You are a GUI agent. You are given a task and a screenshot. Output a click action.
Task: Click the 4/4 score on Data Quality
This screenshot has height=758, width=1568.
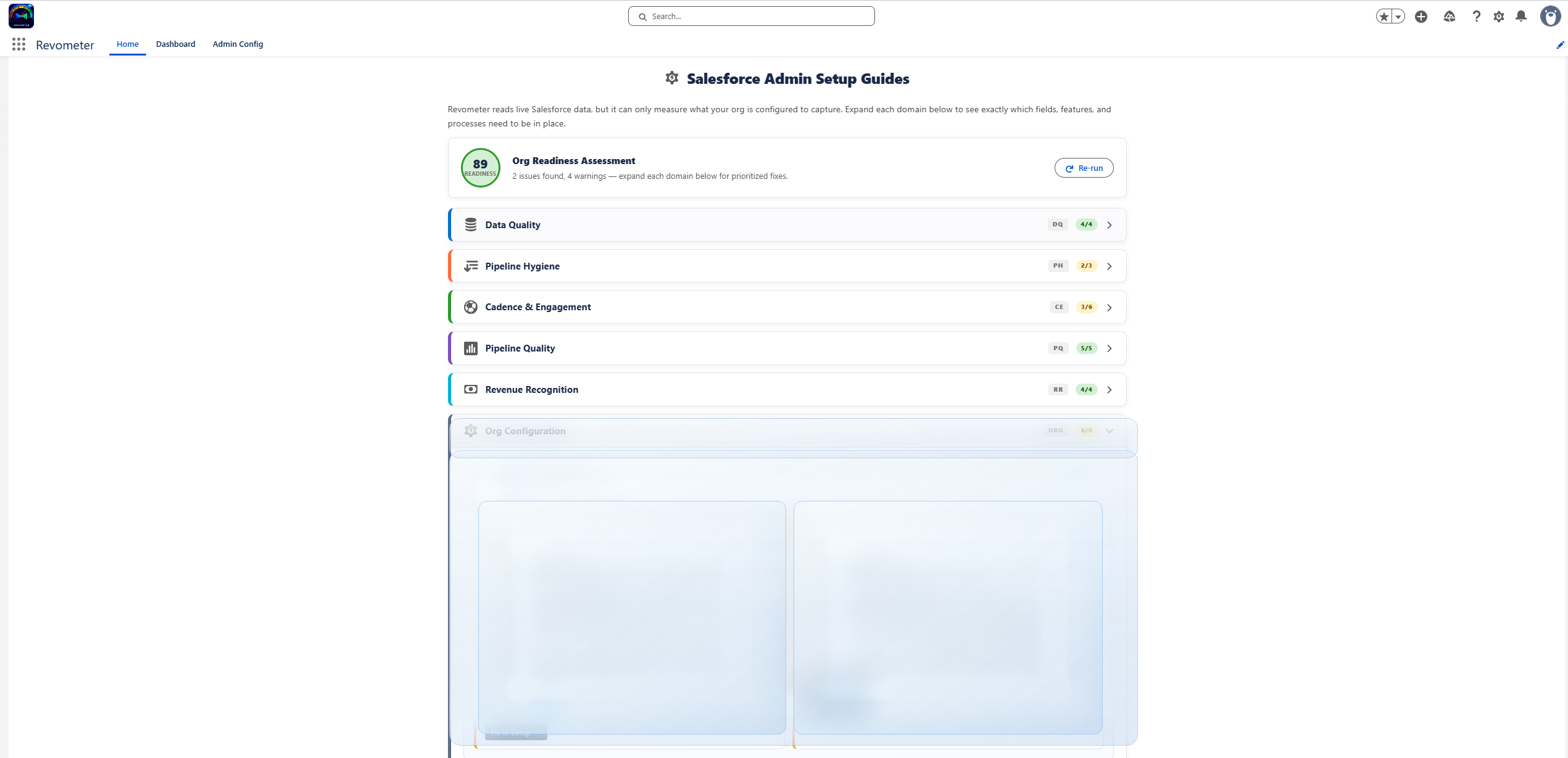click(x=1086, y=225)
